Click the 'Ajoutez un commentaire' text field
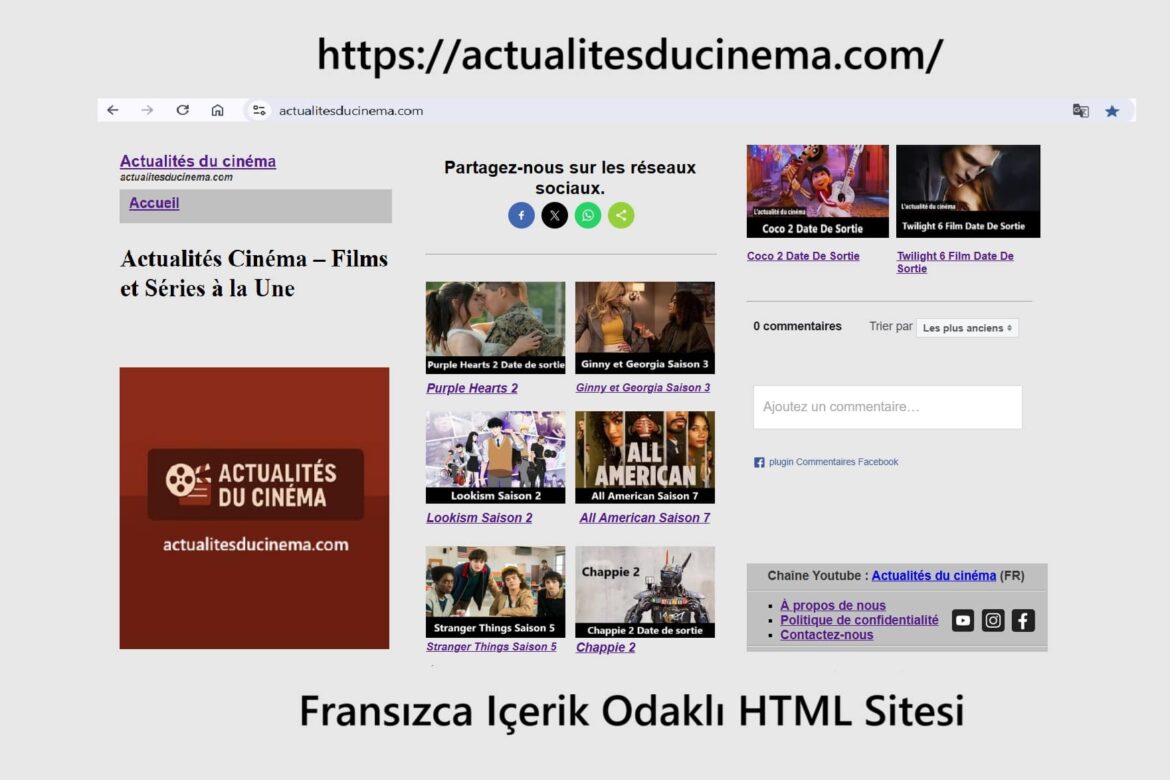The height and width of the screenshot is (780, 1170). click(887, 407)
